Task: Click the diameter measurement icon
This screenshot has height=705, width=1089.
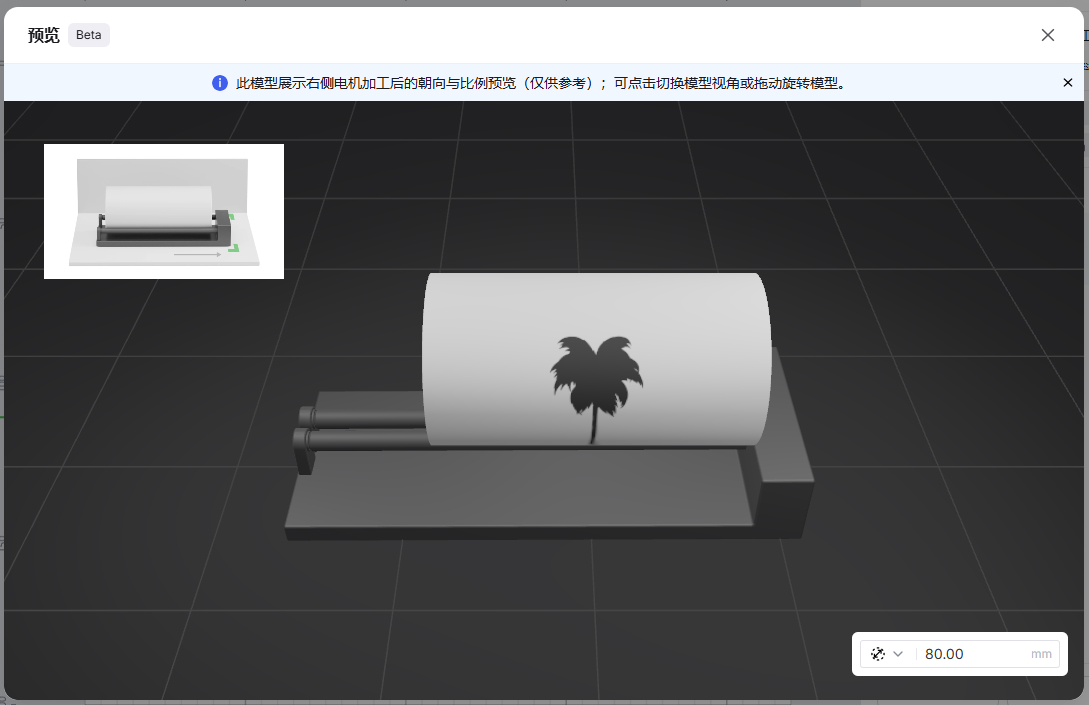Action: 878,654
